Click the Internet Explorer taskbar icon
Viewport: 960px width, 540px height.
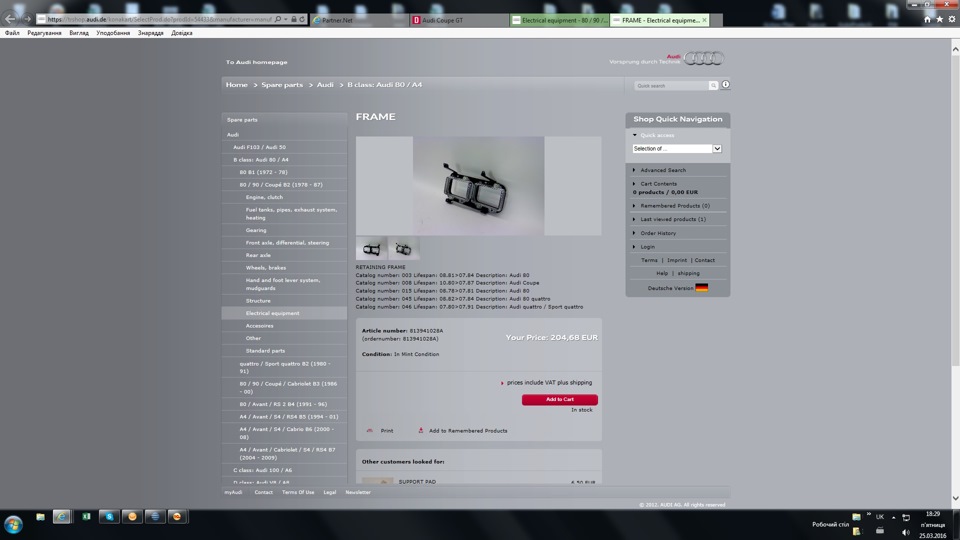click(x=62, y=517)
